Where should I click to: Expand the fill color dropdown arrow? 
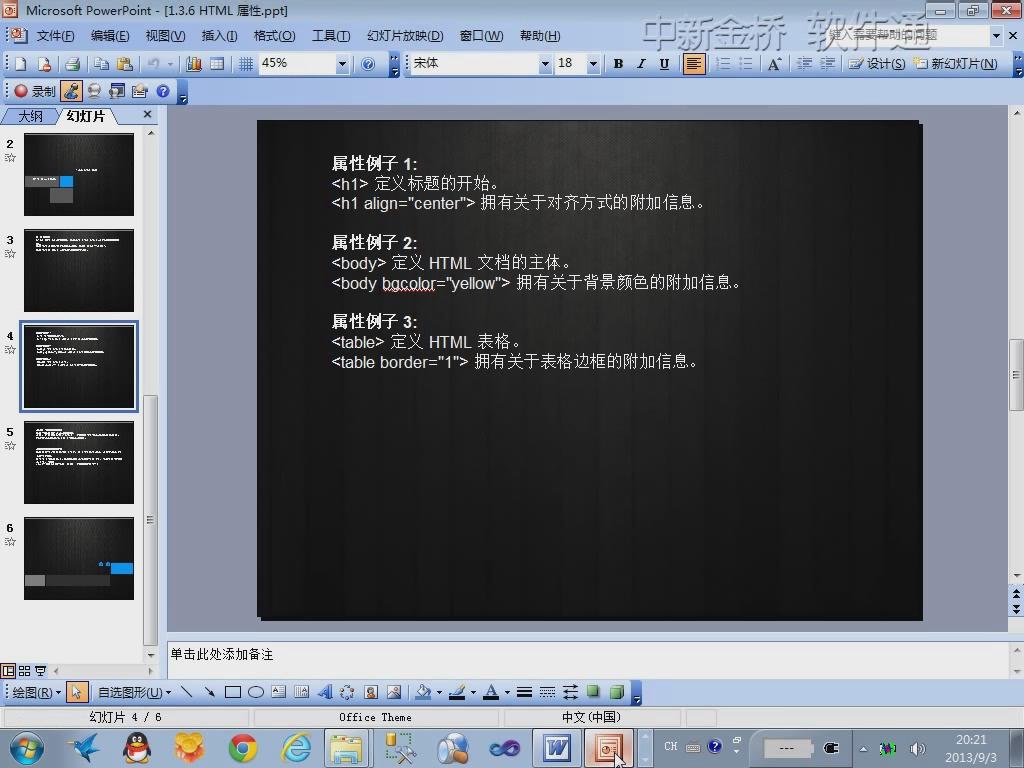click(439, 692)
